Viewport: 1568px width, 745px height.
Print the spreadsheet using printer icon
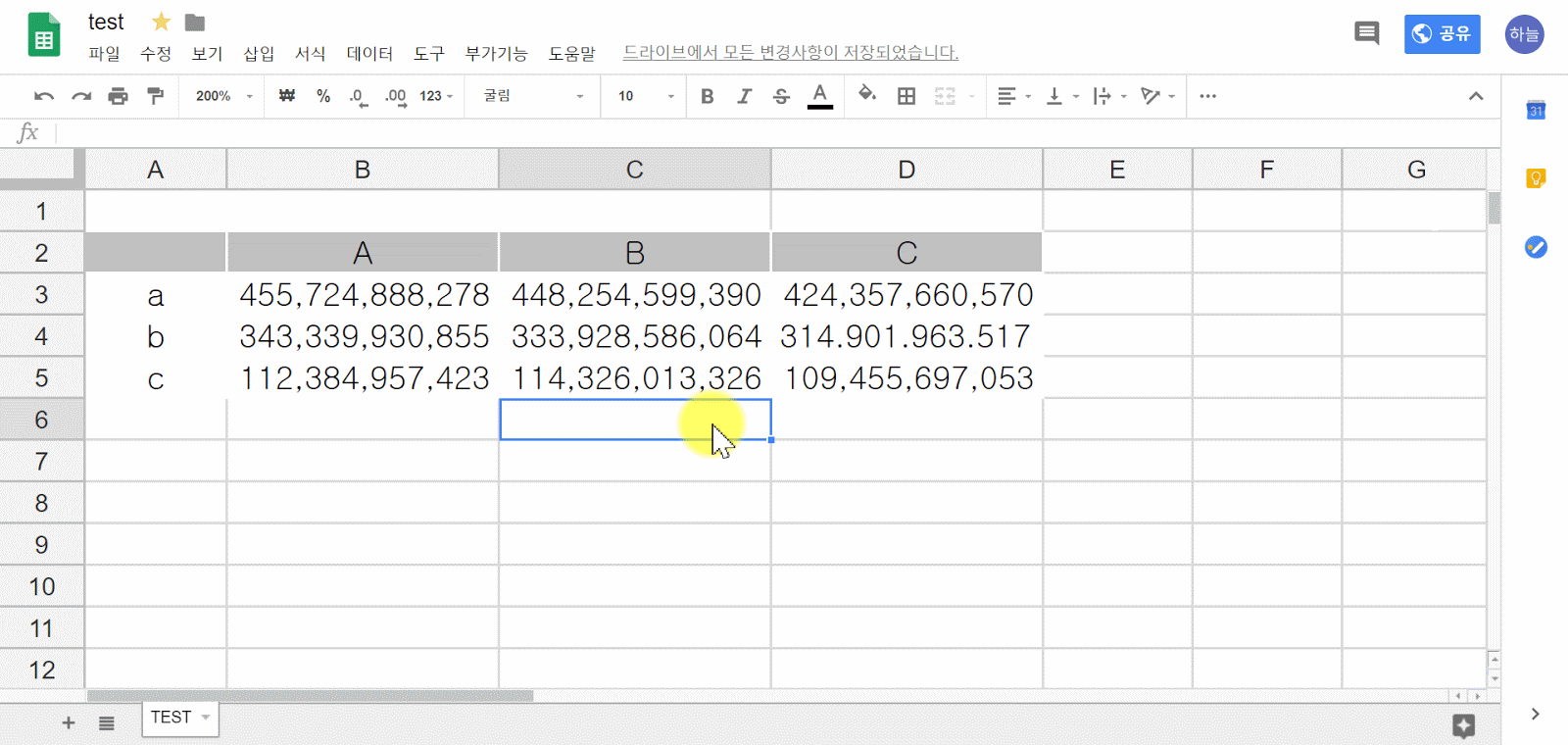119,96
